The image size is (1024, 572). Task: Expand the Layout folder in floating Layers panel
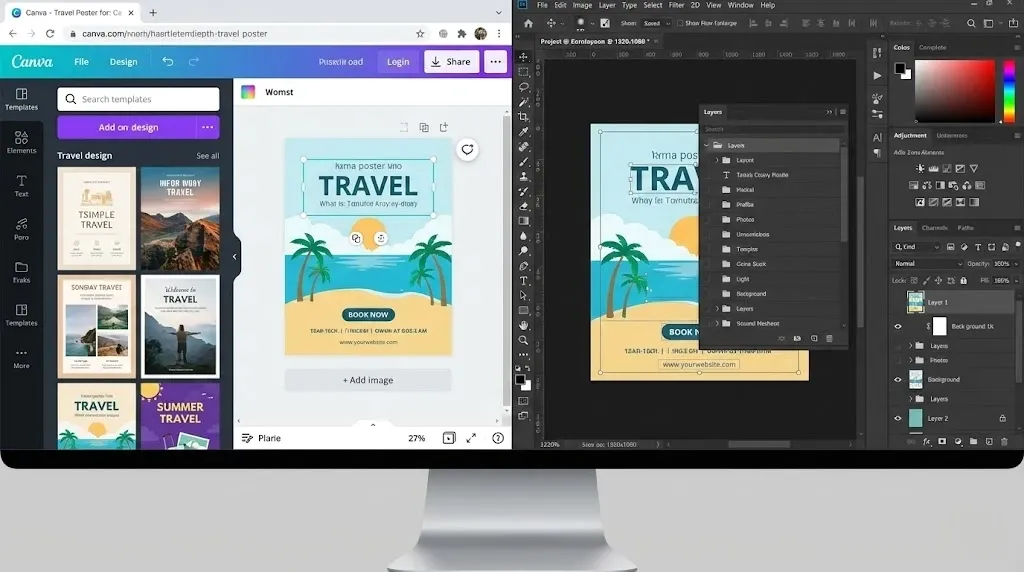[716, 160]
